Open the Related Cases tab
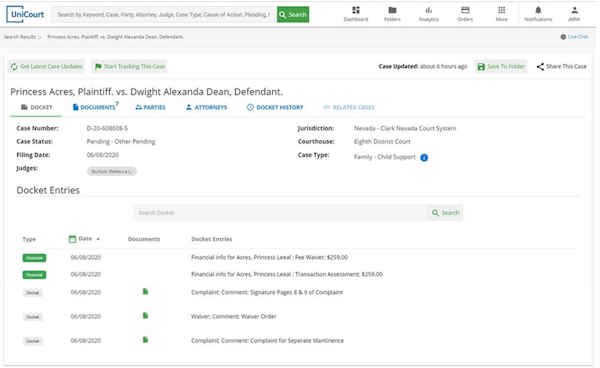600x368 pixels. coord(349,107)
